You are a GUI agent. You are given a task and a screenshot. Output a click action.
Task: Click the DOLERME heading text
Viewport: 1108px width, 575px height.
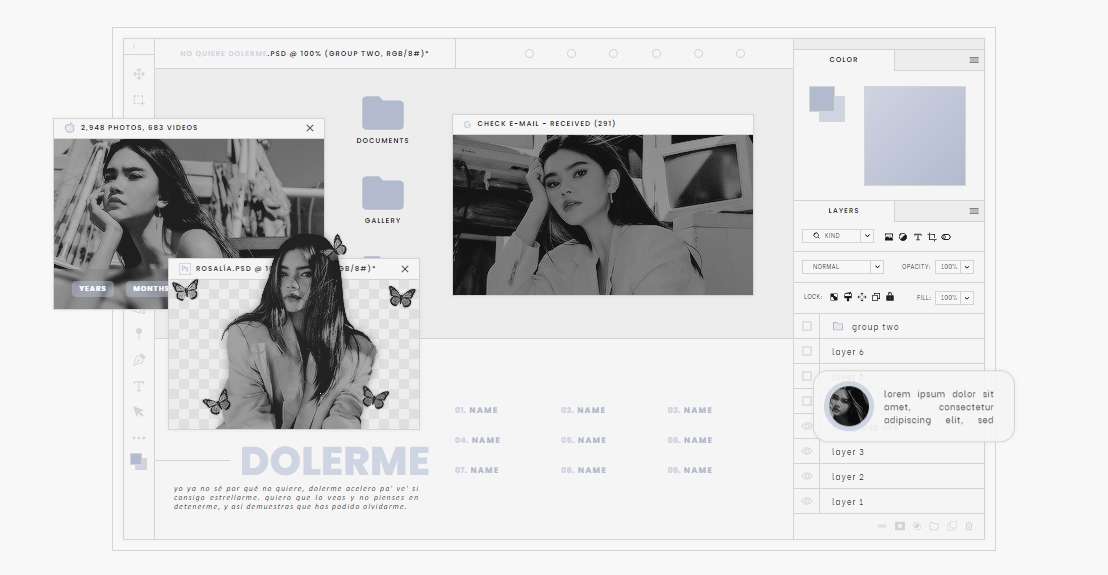pyautogui.click(x=334, y=461)
